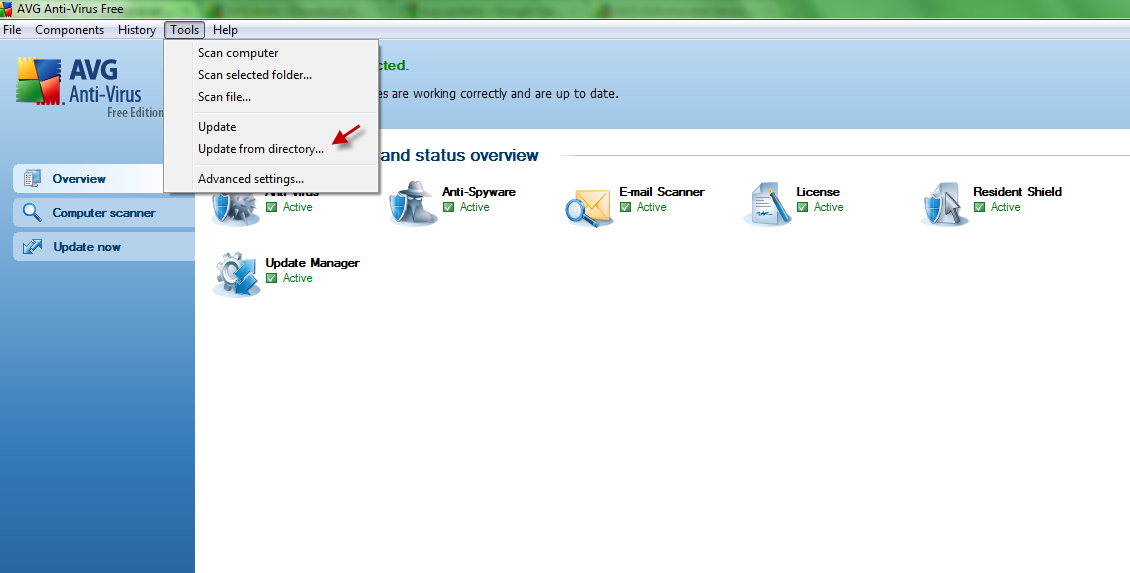
Task: Click Active status under Resident Shield
Action: click(1005, 207)
